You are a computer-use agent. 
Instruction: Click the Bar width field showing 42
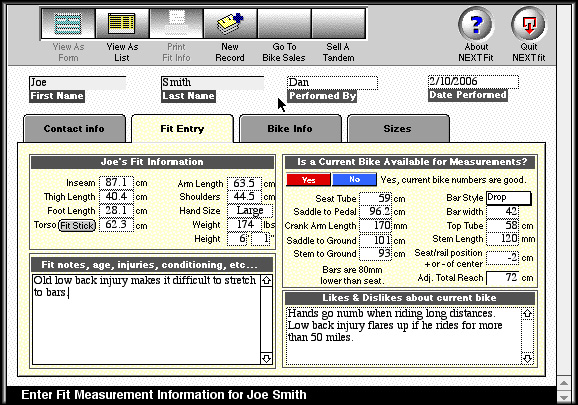tap(502, 212)
